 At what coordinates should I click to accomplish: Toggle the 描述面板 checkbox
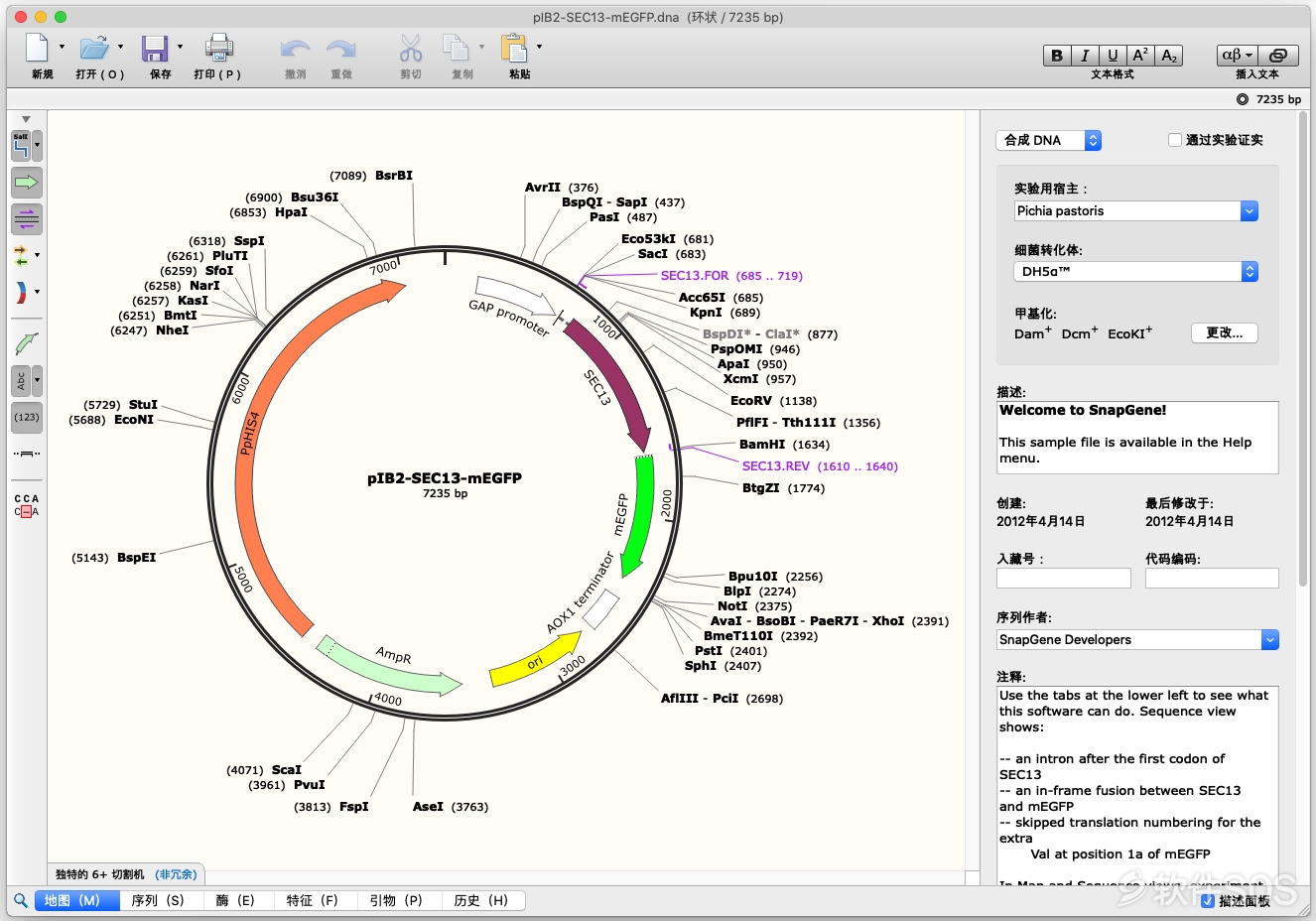(x=1208, y=901)
